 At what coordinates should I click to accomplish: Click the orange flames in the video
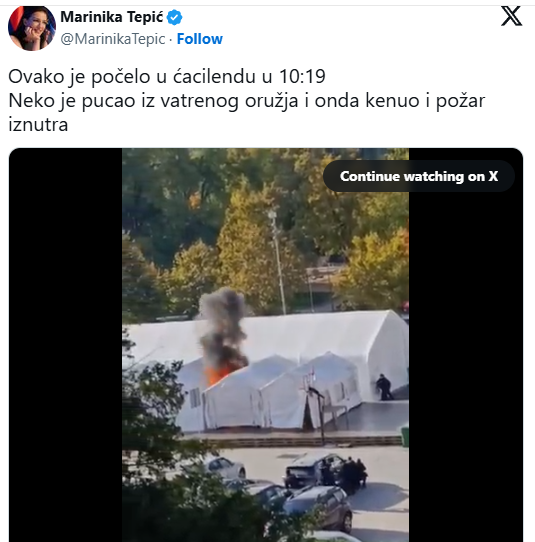216,374
